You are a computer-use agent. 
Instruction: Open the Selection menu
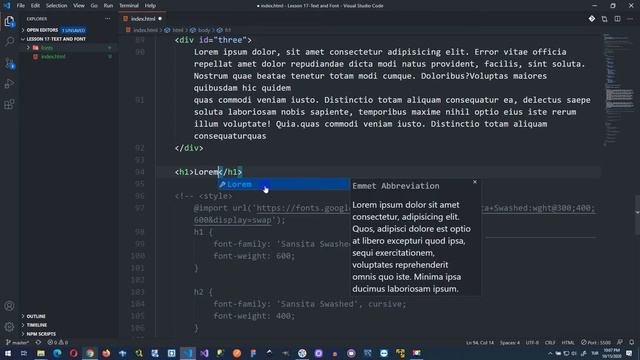[56, 6]
